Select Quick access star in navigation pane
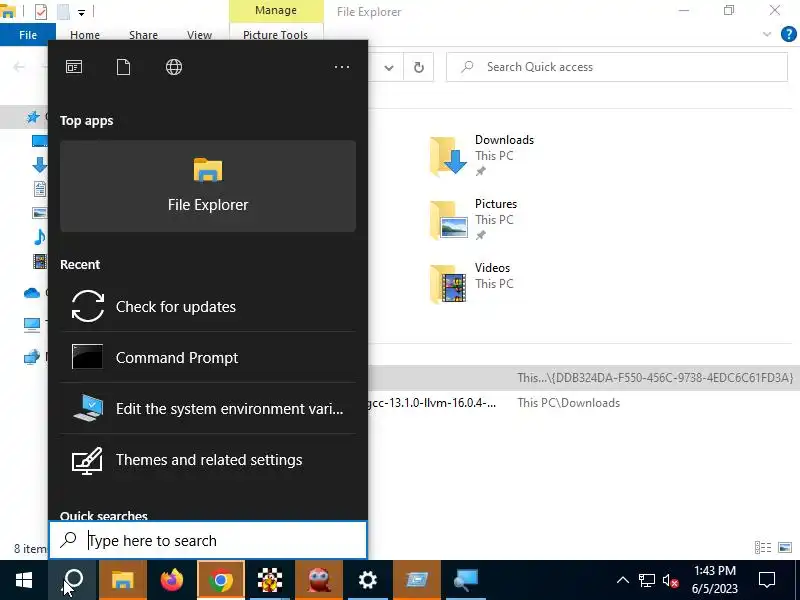Viewport: 800px width, 600px height. click(33, 117)
